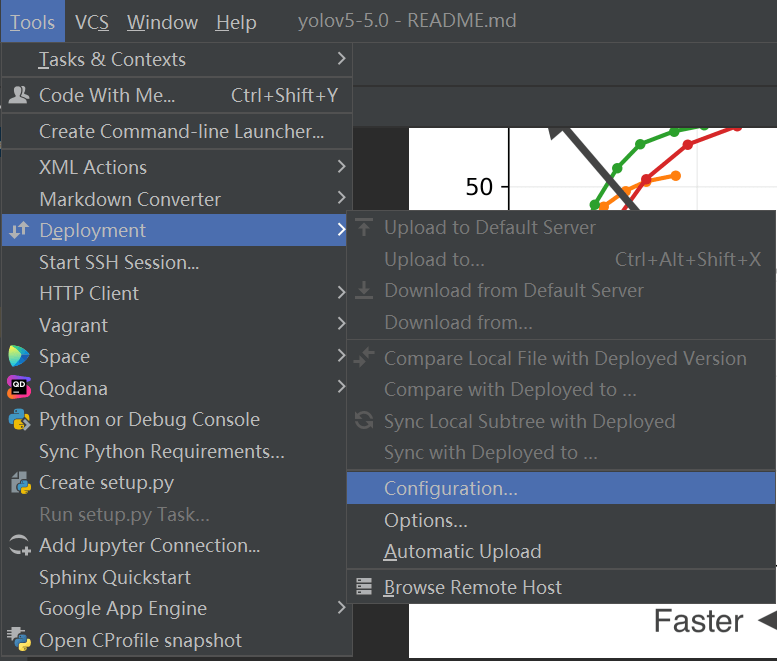Click the Download from Default Server icon
The image size is (777, 661).
(x=364, y=290)
